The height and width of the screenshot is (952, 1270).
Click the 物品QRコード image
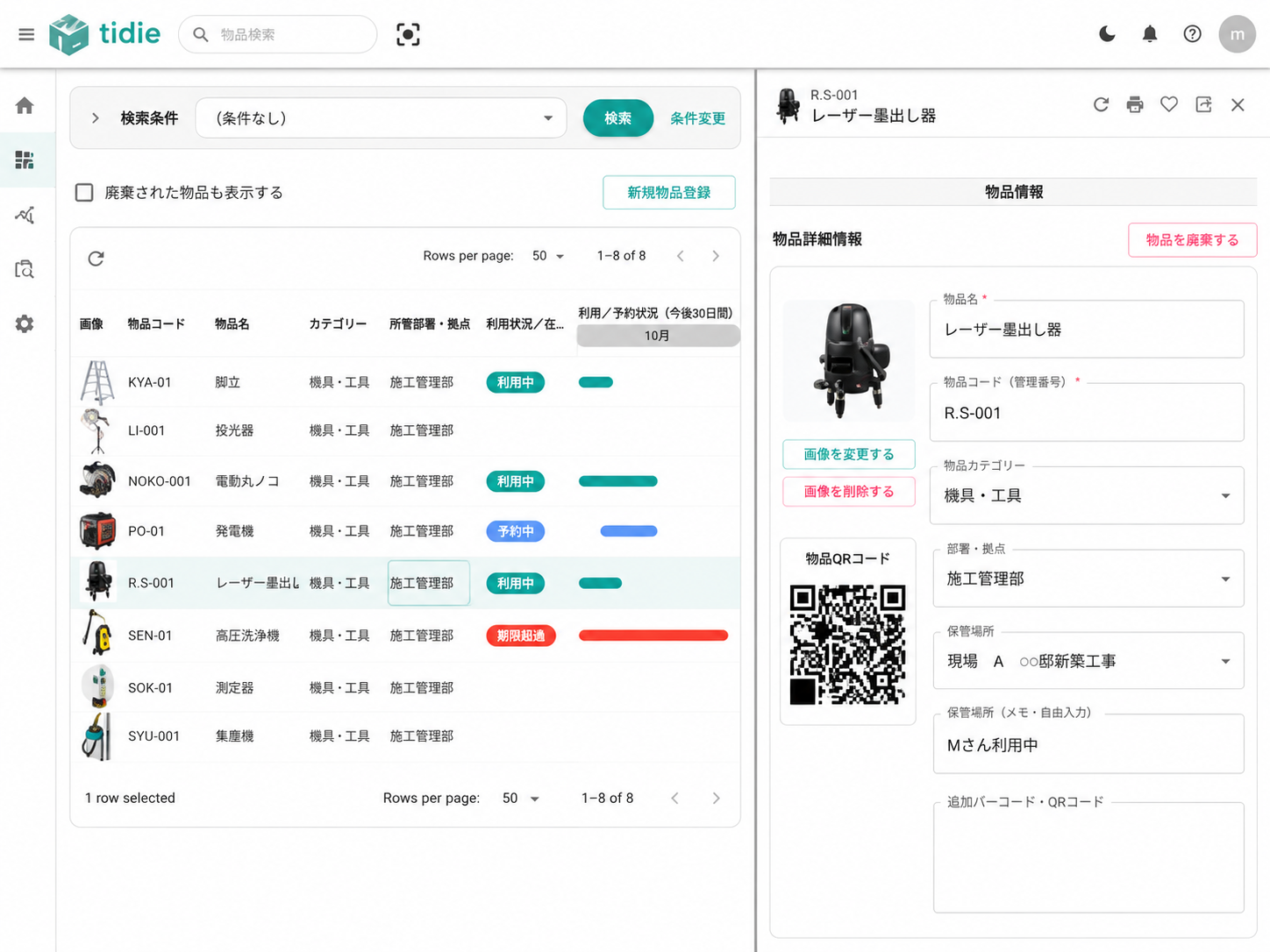847,645
